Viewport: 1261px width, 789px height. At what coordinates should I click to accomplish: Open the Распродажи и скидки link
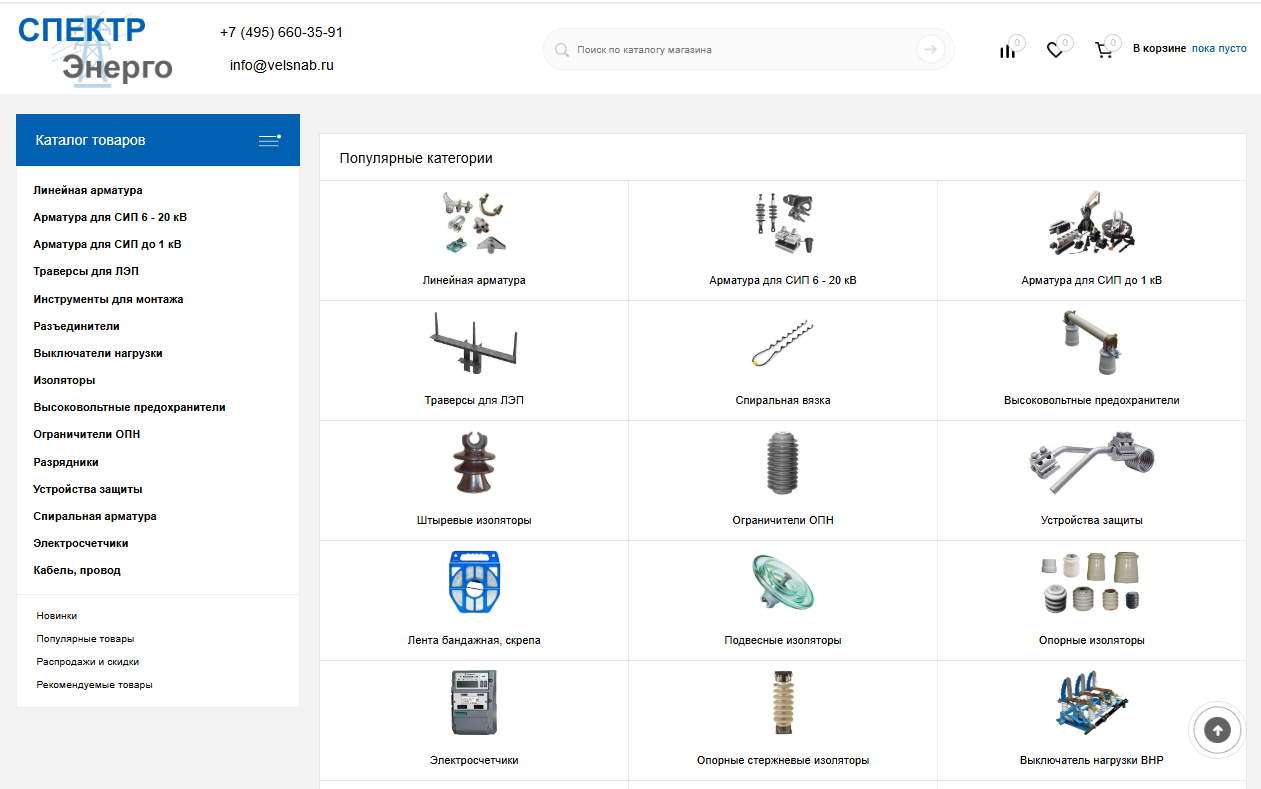[x=88, y=662]
